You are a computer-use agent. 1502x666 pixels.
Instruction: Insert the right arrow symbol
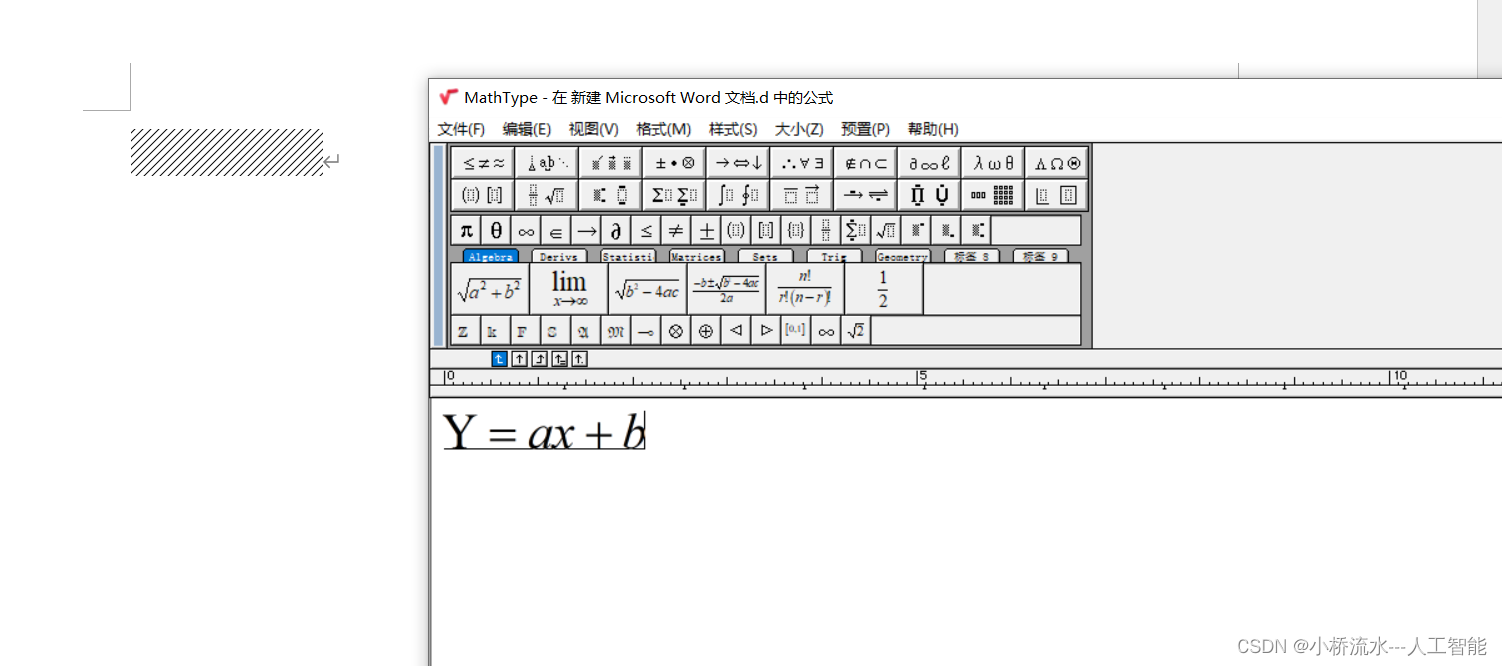(586, 231)
